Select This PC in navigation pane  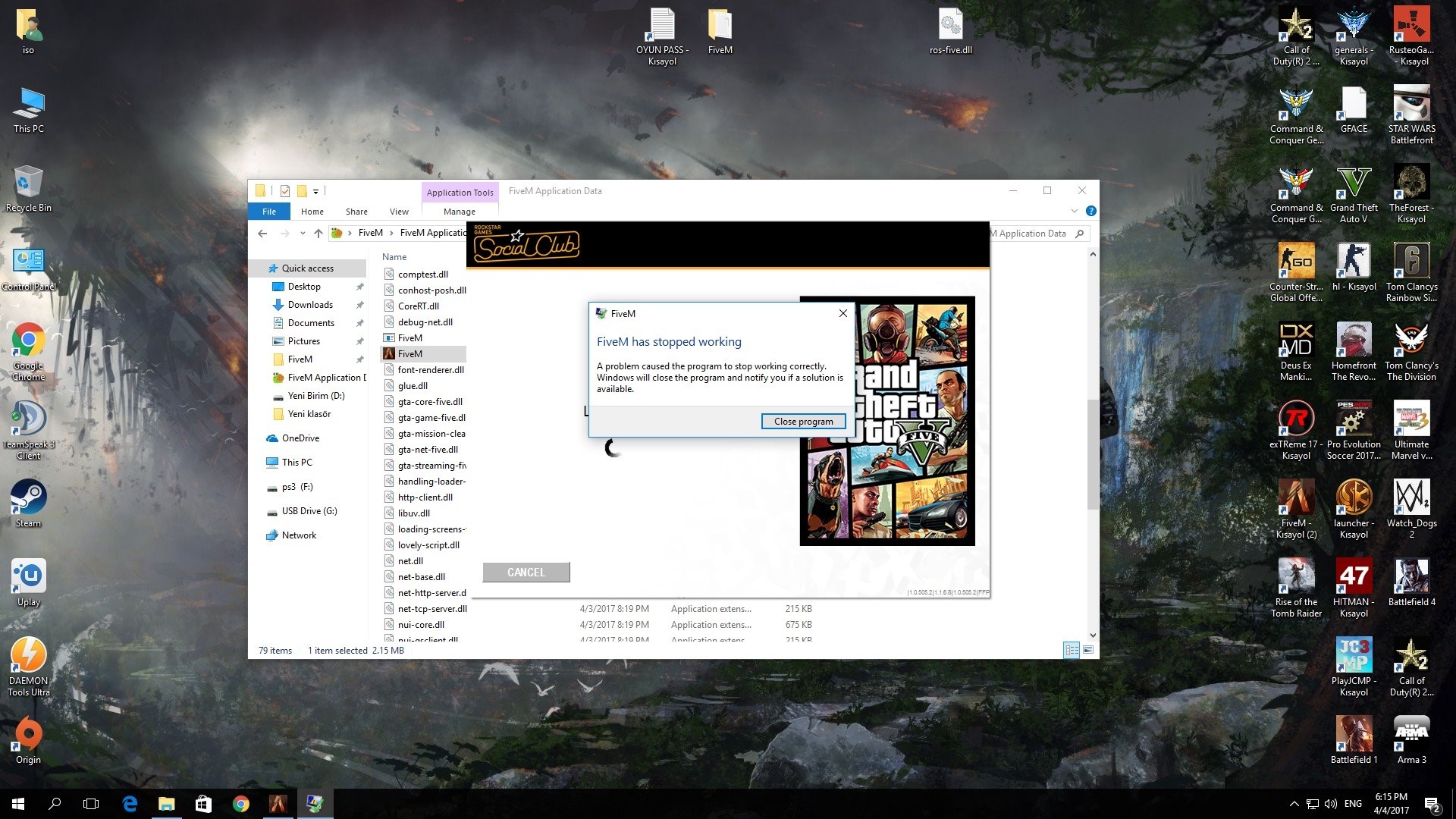pyautogui.click(x=297, y=463)
